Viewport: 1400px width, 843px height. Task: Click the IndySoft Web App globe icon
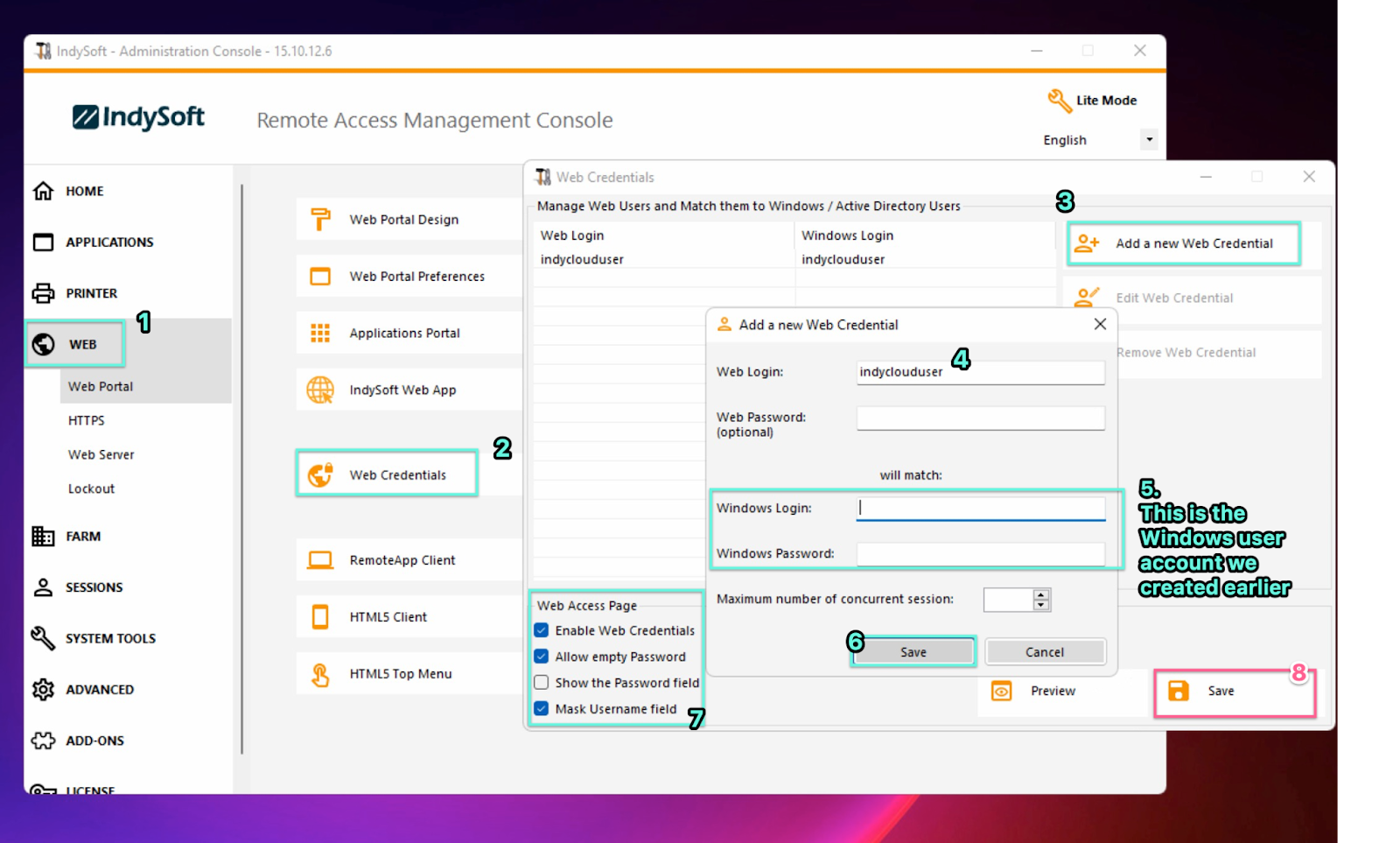(320, 390)
